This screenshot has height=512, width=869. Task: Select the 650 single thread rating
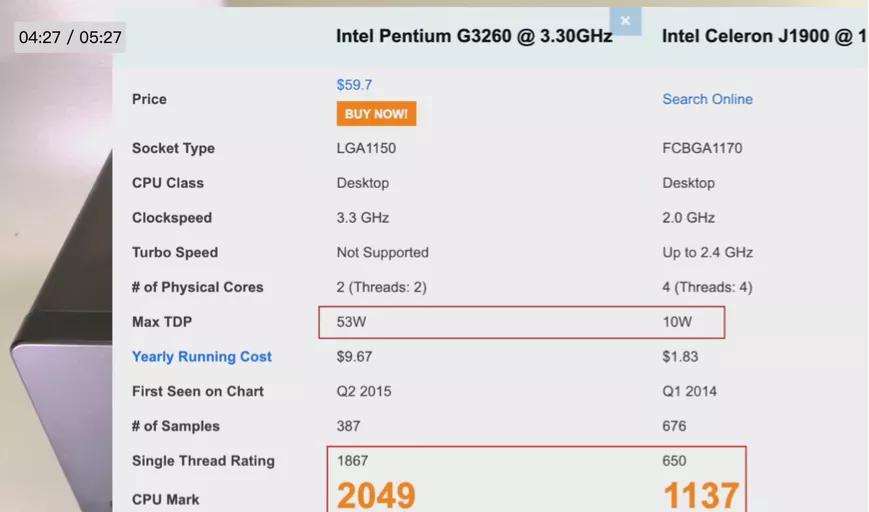(x=674, y=461)
